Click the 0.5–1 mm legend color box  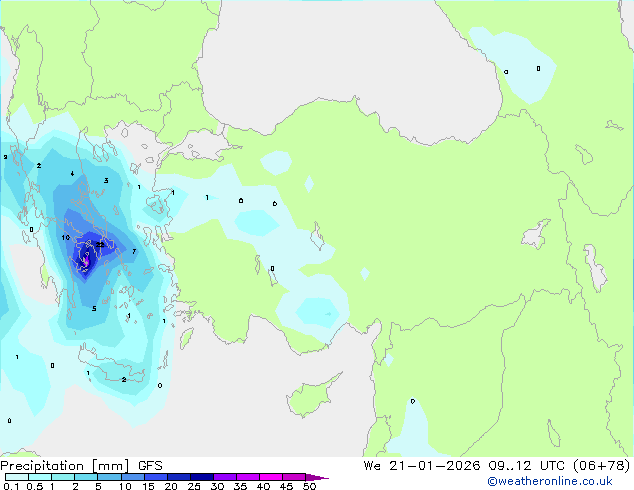(40, 477)
